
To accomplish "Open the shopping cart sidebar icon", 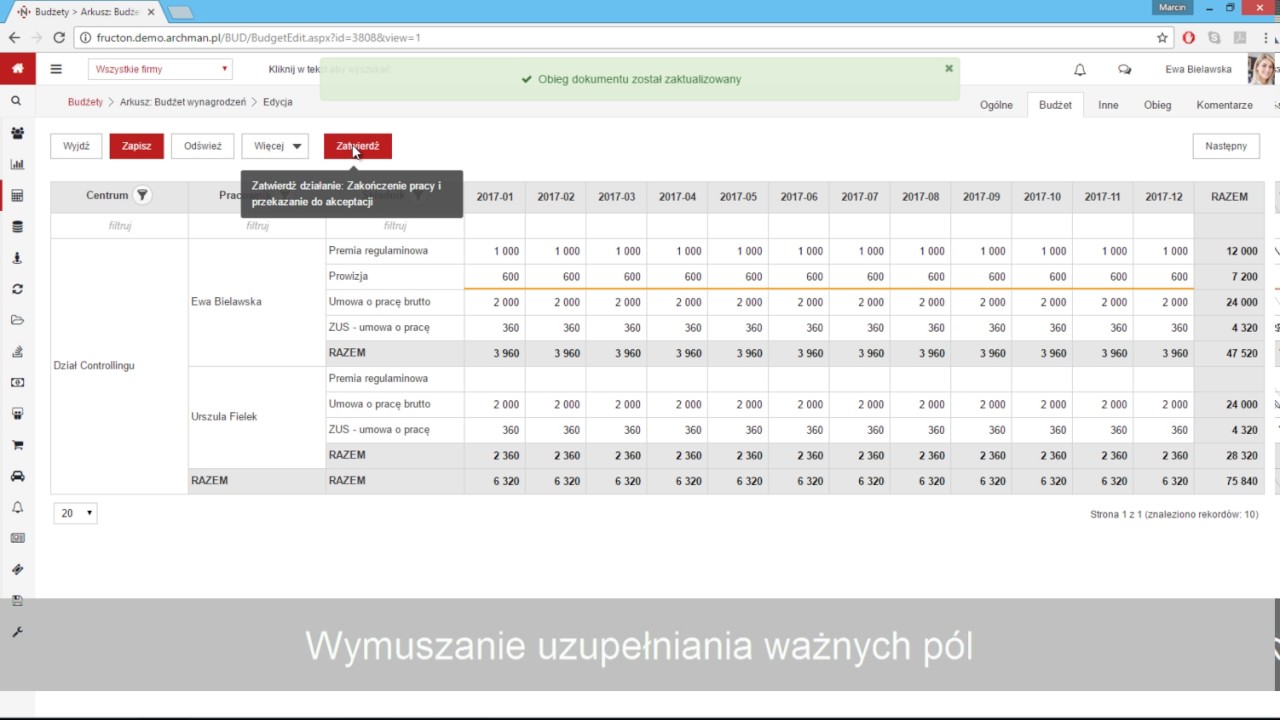I will coord(17,445).
